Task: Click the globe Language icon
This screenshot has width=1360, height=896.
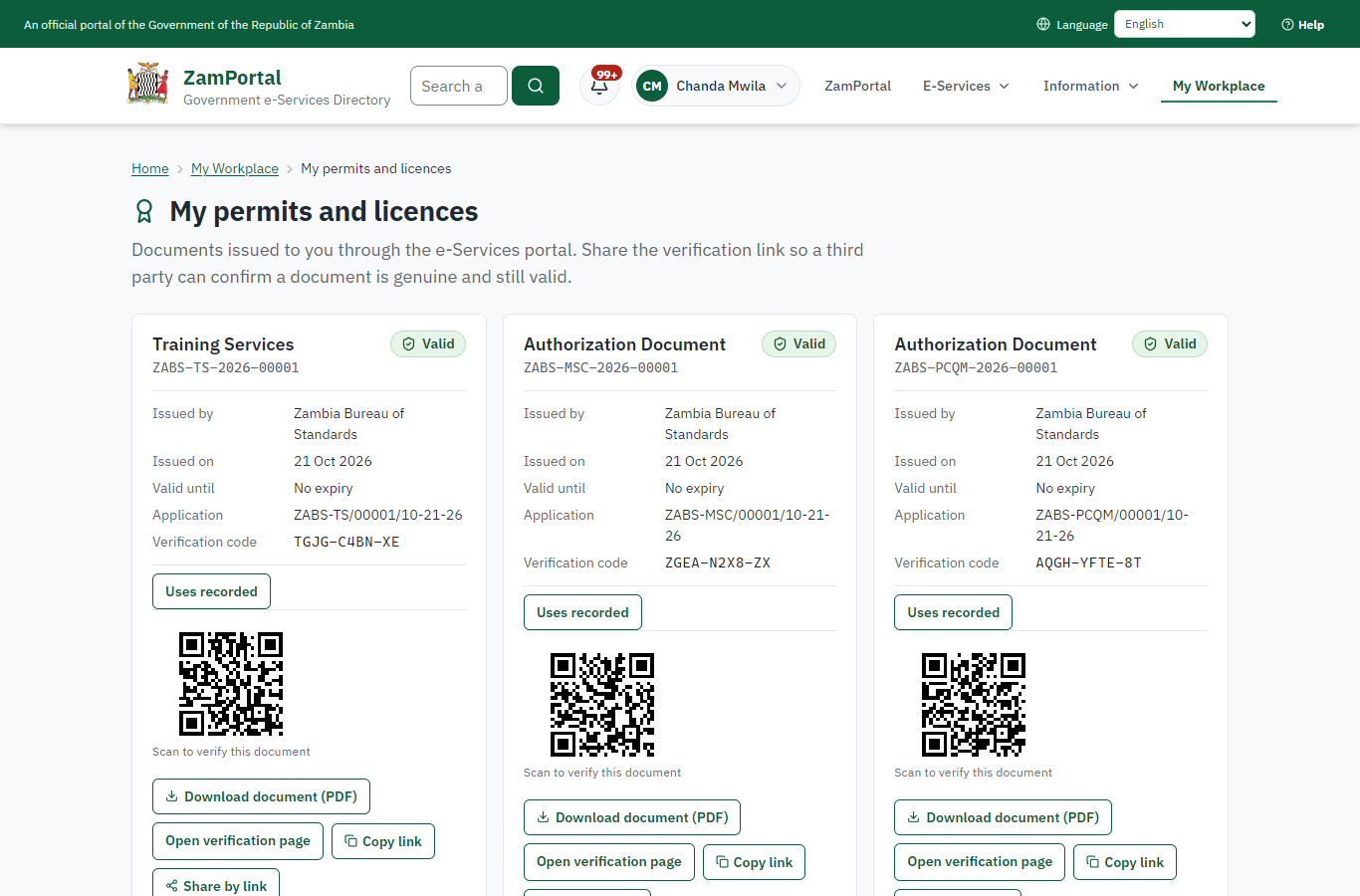Action: pos(1043,25)
